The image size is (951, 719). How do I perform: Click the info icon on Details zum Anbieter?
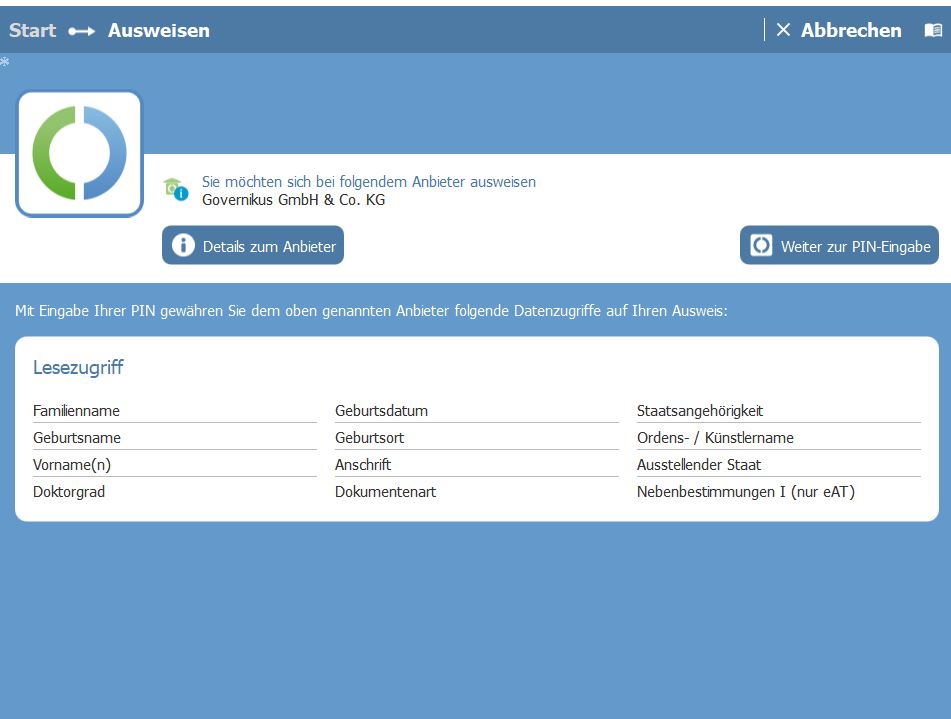(183, 246)
